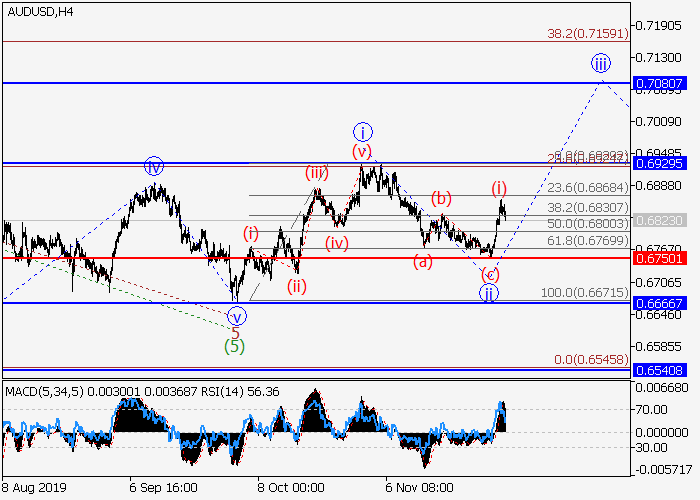This screenshot has width=700, height=500.
Task: Select the circled blue wave ii marker
Action: [488, 292]
